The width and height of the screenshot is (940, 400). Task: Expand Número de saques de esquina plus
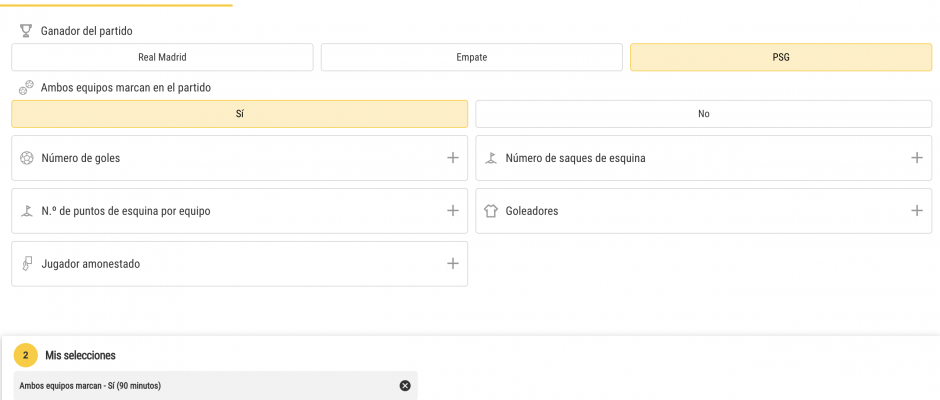917,158
